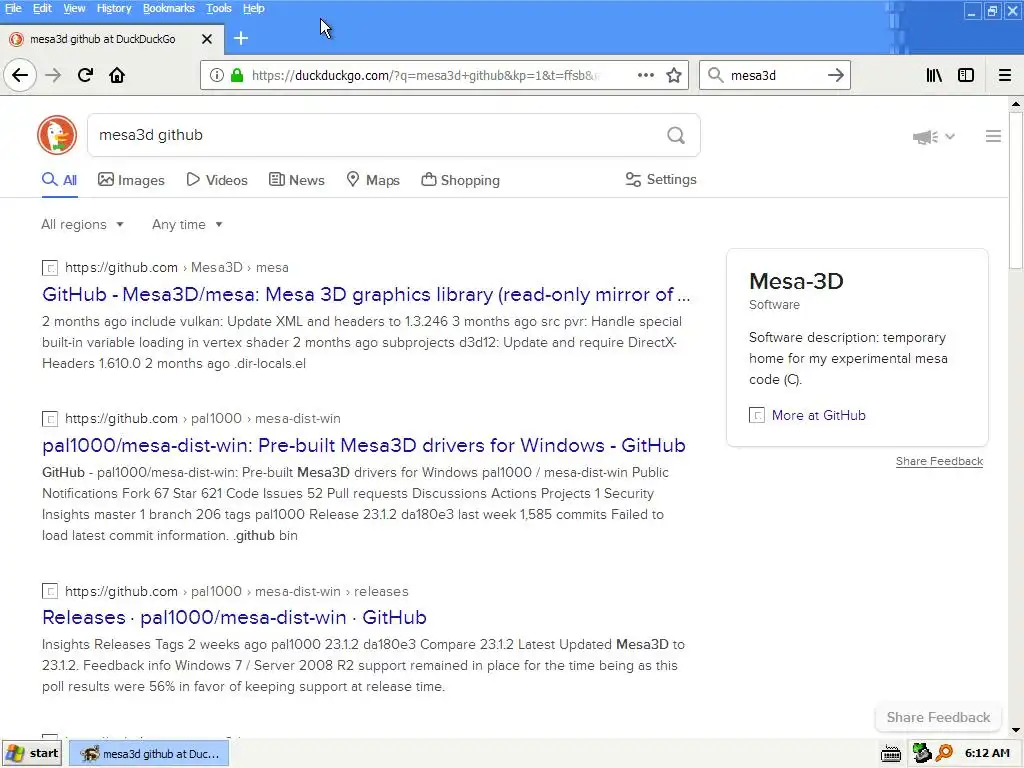Image resolution: width=1024 pixels, height=768 pixels.
Task: Click the magnifier tray icon
Action: [x=944, y=753]
